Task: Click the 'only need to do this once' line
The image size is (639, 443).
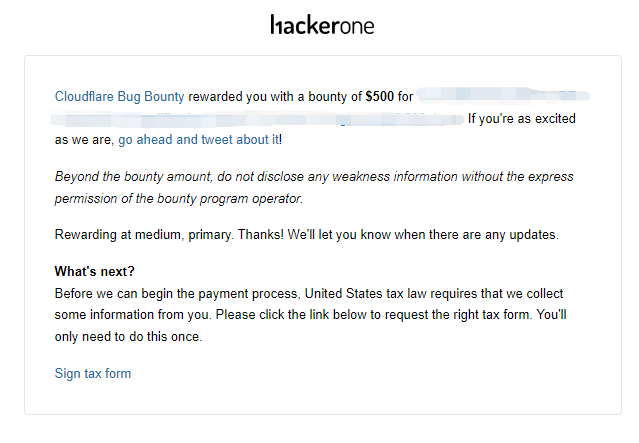Action: [x=128, y=337]
